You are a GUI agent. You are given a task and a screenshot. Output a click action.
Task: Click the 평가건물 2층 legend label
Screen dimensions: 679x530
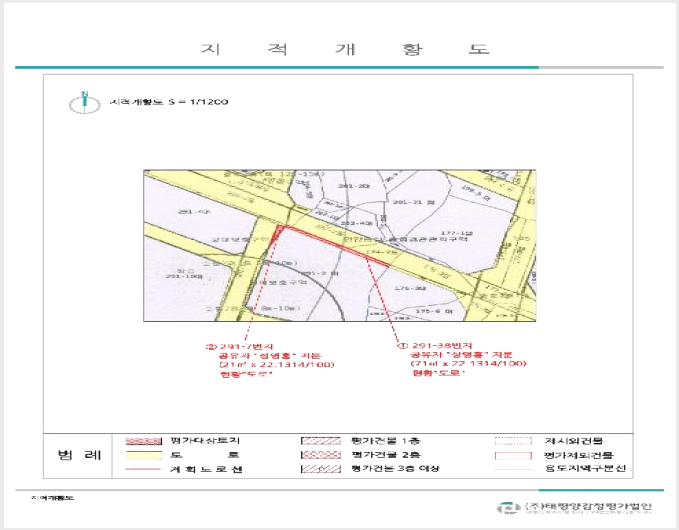(385, 455)
